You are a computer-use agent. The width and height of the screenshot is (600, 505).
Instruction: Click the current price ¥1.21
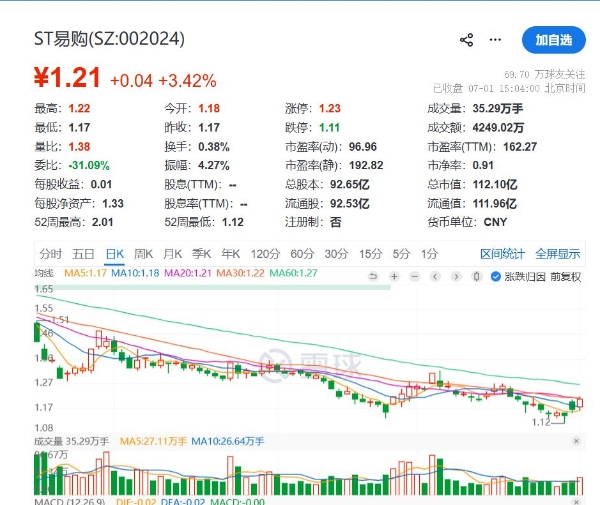(67, 78)
